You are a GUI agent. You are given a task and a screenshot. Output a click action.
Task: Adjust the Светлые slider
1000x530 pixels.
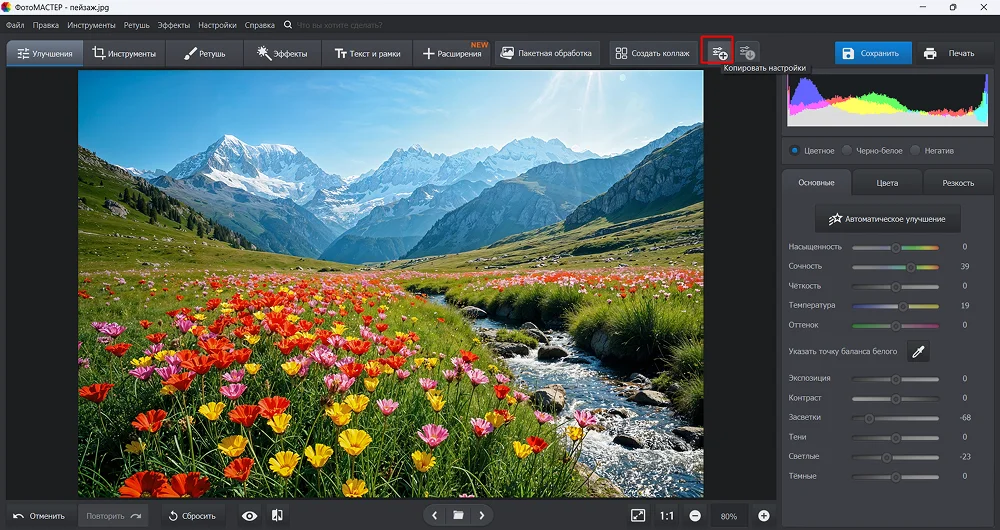[x=895, y=457]
